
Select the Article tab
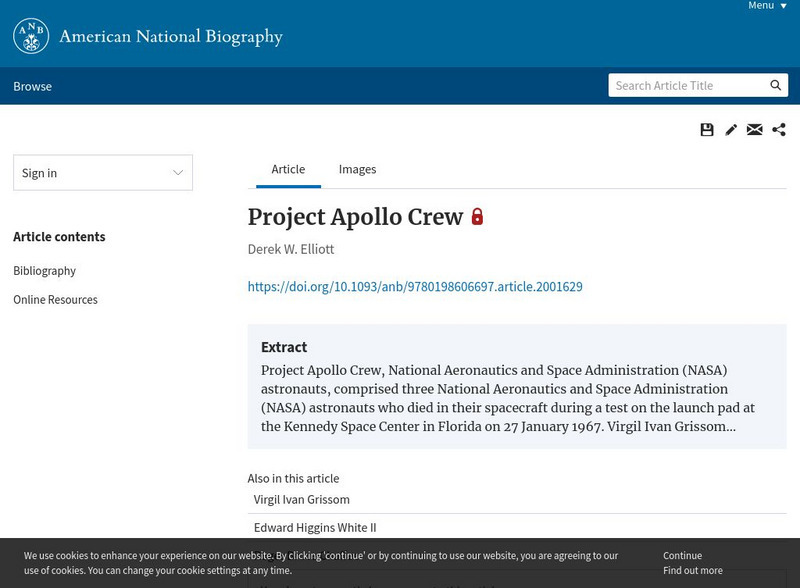(x=288, y=169)
